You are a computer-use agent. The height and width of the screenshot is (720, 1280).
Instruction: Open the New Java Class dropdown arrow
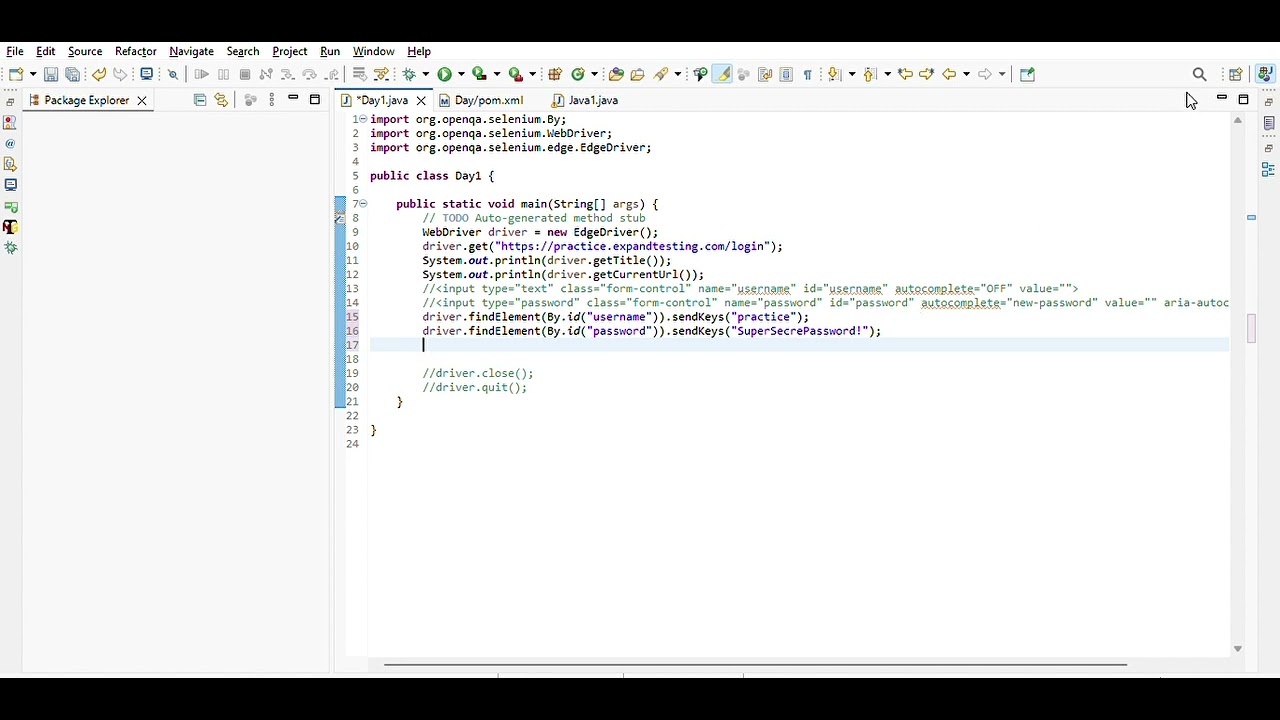[595, 74]
